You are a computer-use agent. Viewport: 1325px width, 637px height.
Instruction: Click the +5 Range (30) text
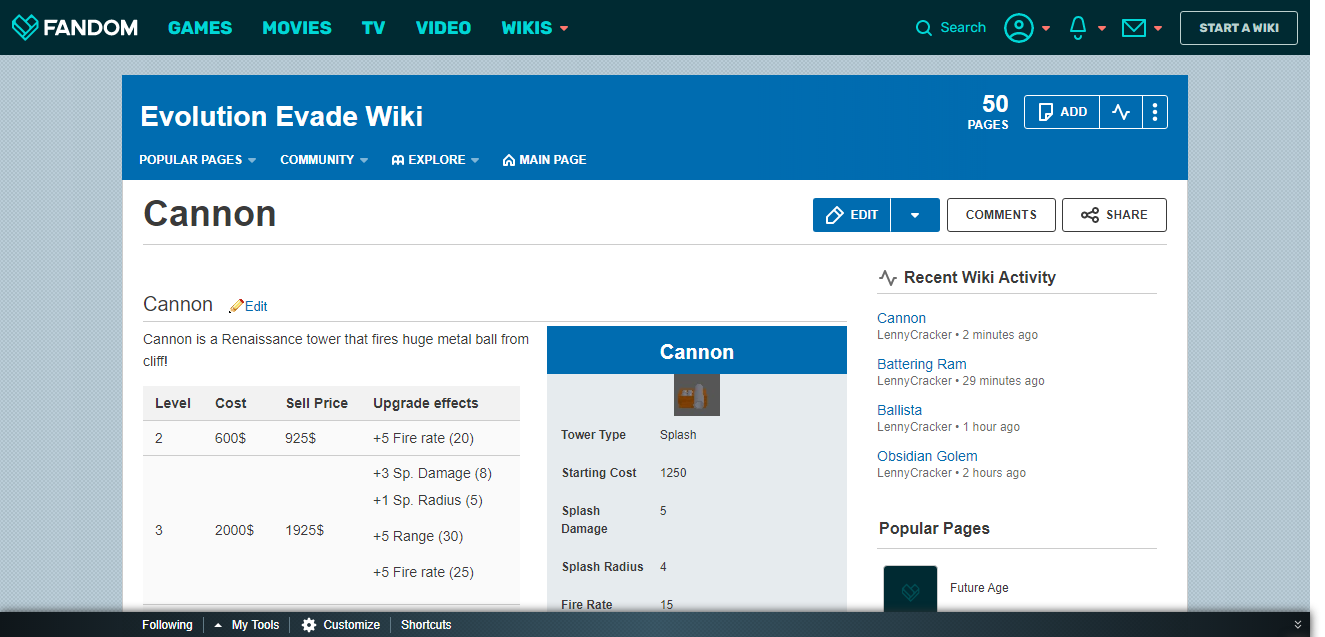click(418, 536)
